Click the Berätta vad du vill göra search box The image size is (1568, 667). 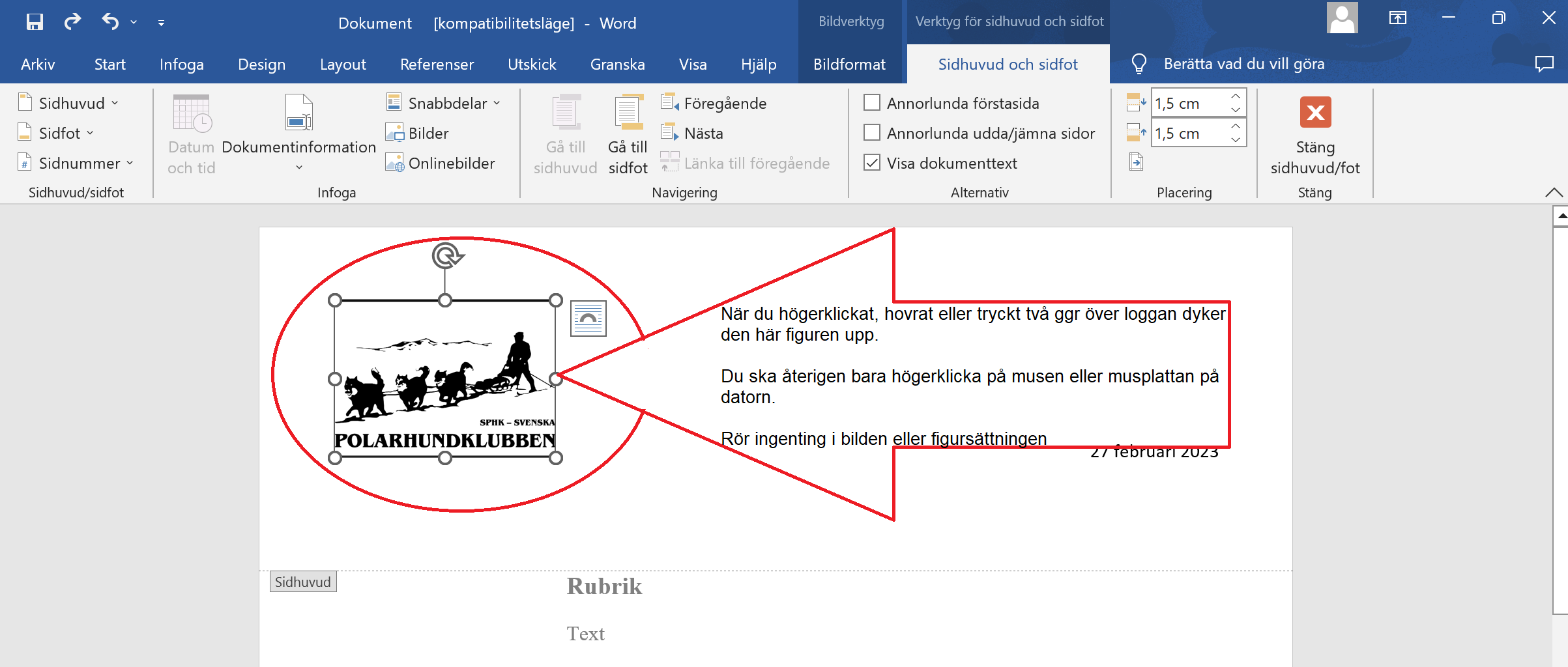point(1243,64)
